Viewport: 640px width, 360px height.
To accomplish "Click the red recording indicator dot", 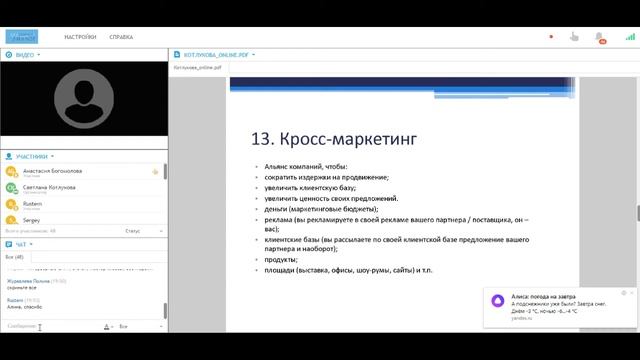I will 551,37.
